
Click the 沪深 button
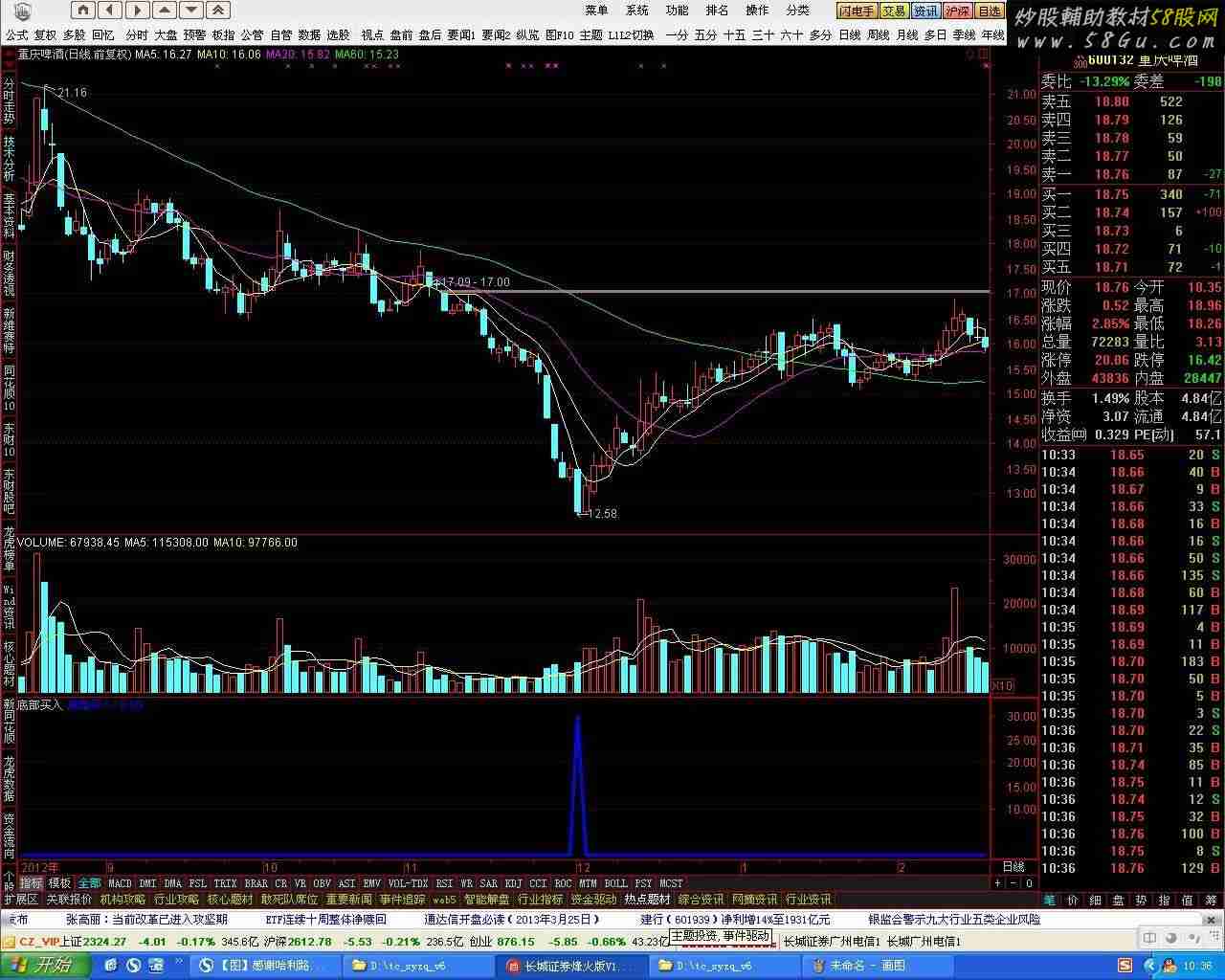957,11
